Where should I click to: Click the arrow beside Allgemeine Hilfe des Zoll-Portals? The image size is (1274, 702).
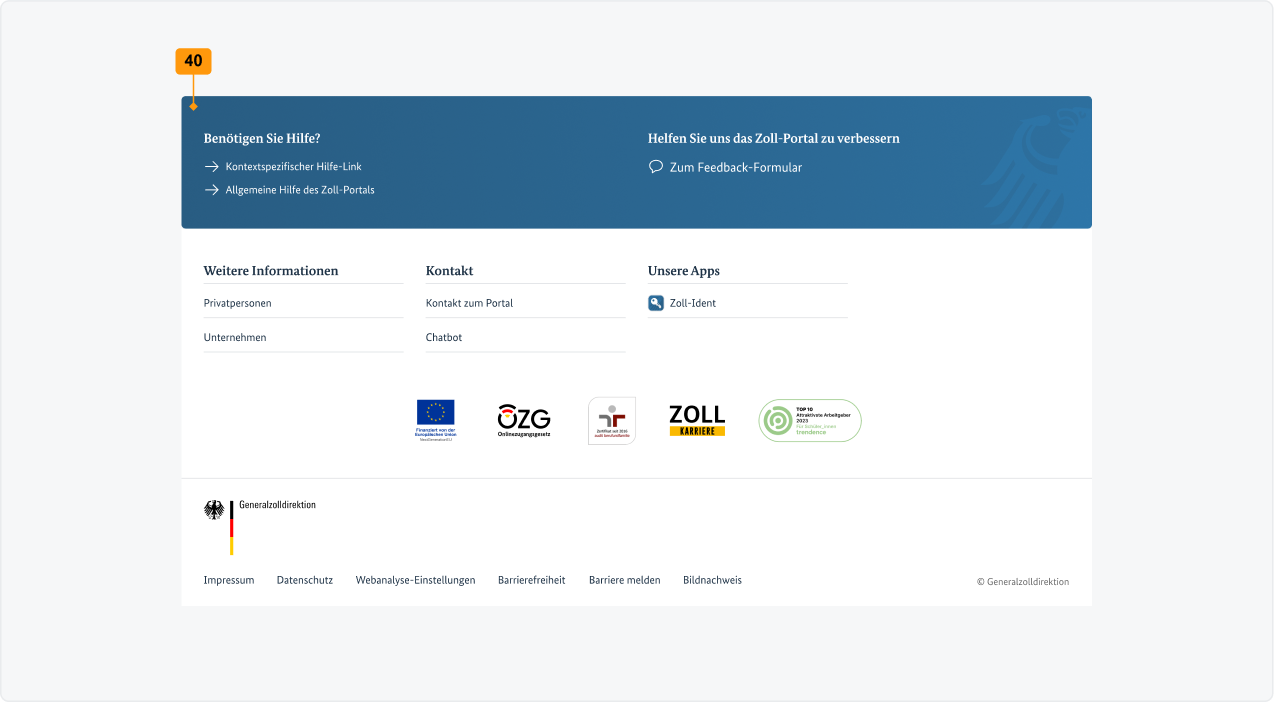tap(211, 189)
